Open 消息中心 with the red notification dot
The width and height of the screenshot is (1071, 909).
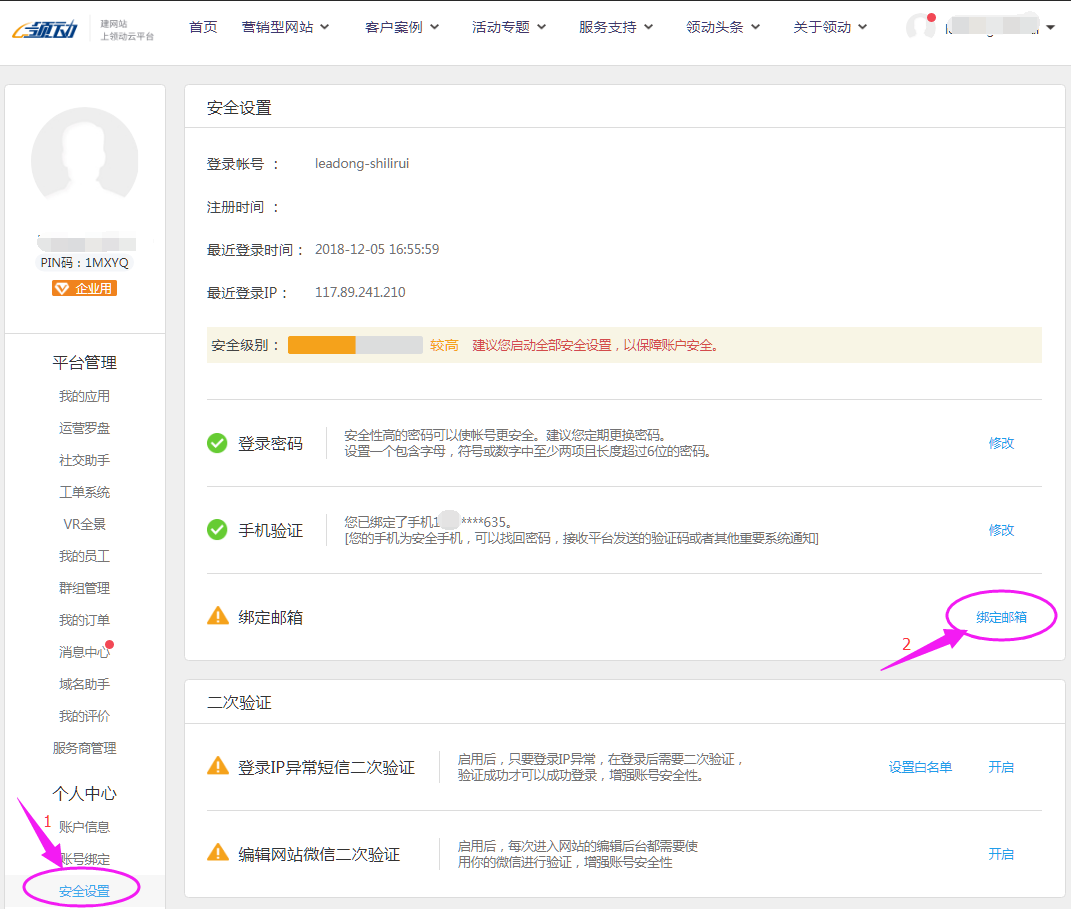coord(84,651)
